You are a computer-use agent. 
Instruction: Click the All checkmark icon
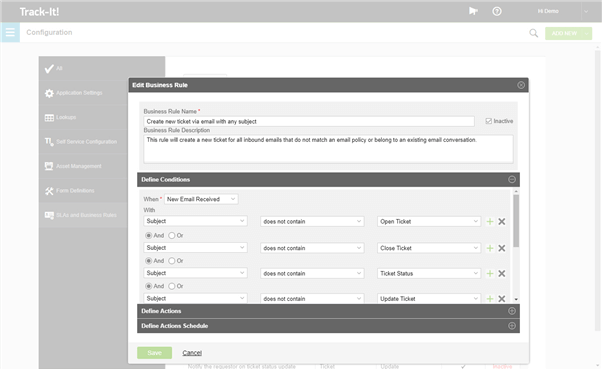pos(49,69)
